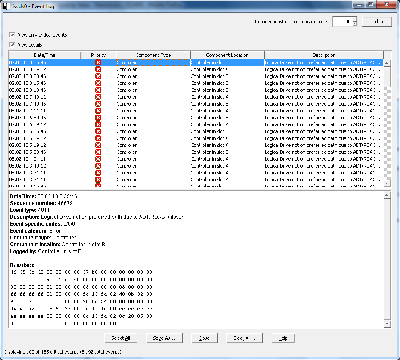Screen dimensions: 400x360
Task: Sort by the Component Type column header
Action: (x=153, y=55)
